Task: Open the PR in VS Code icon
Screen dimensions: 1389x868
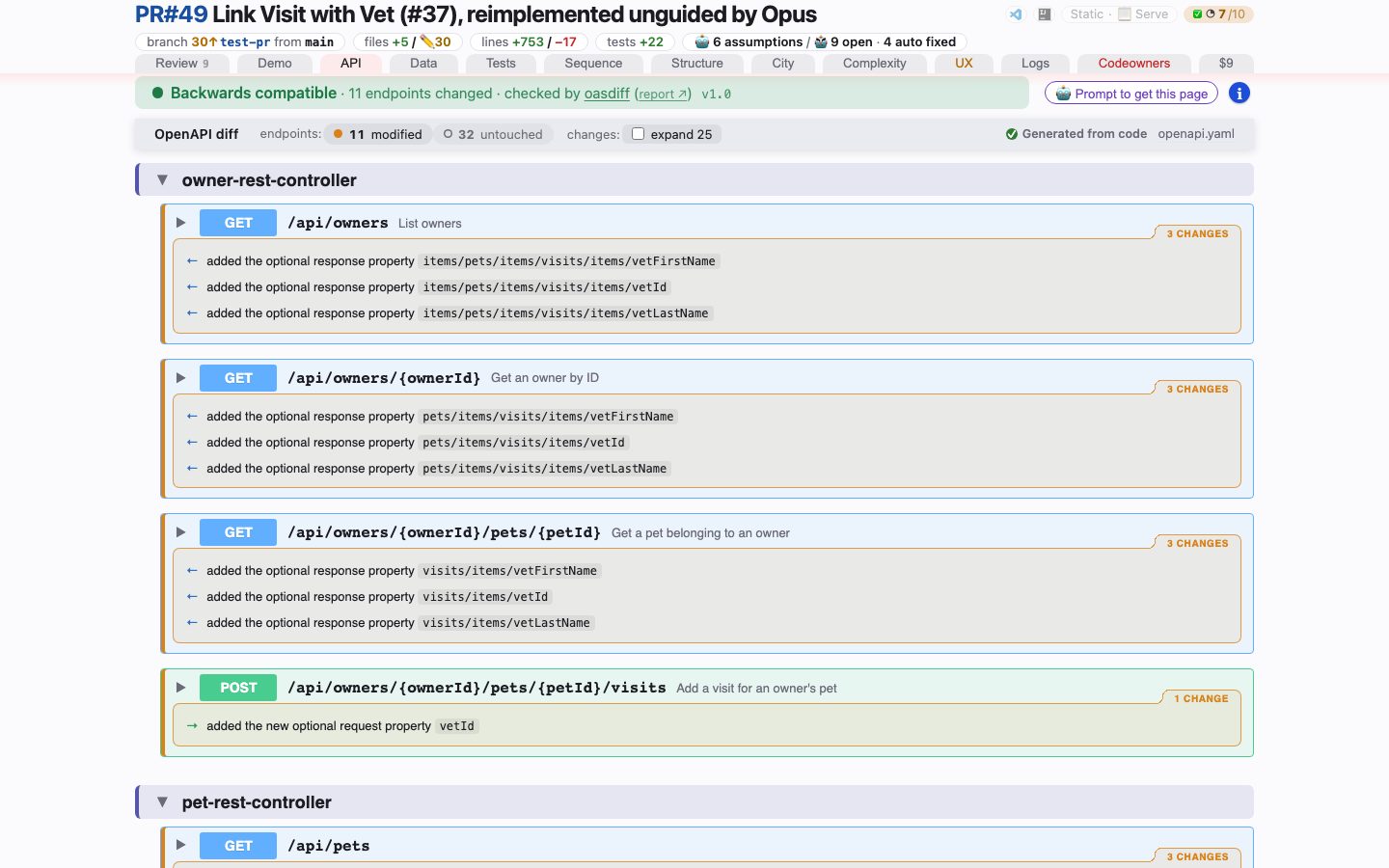Action: tap(1016, 14)
